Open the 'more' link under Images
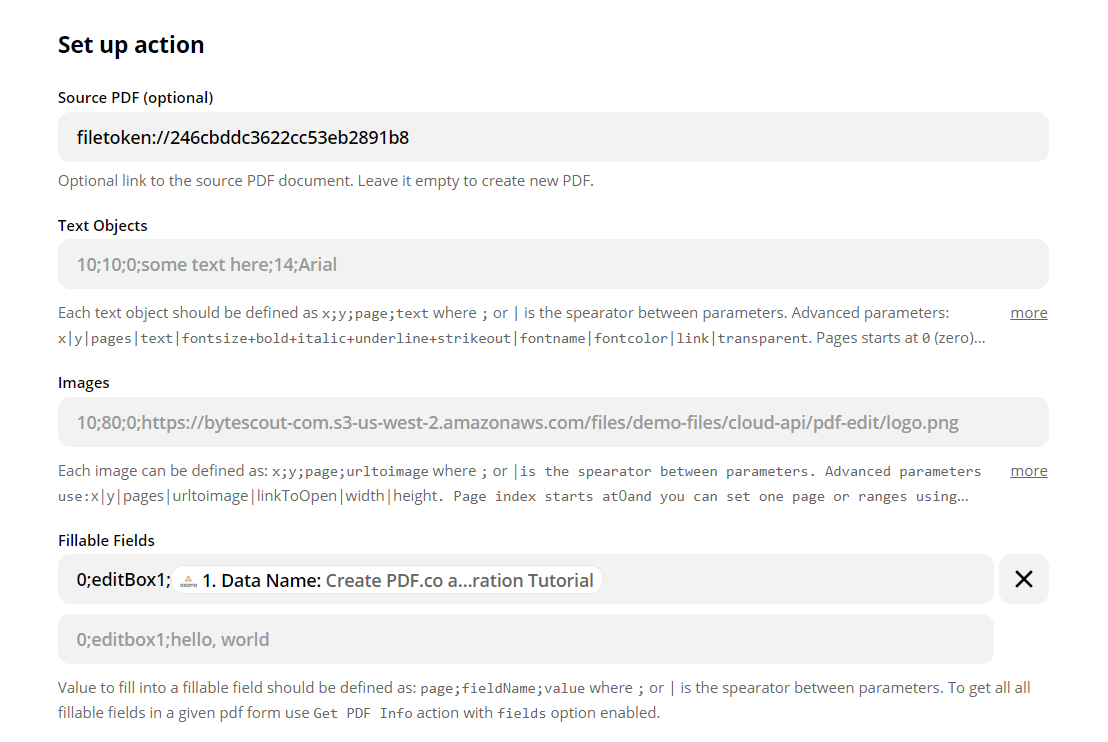Viewport: 1108px width, 742px height. click(1028, 470)
